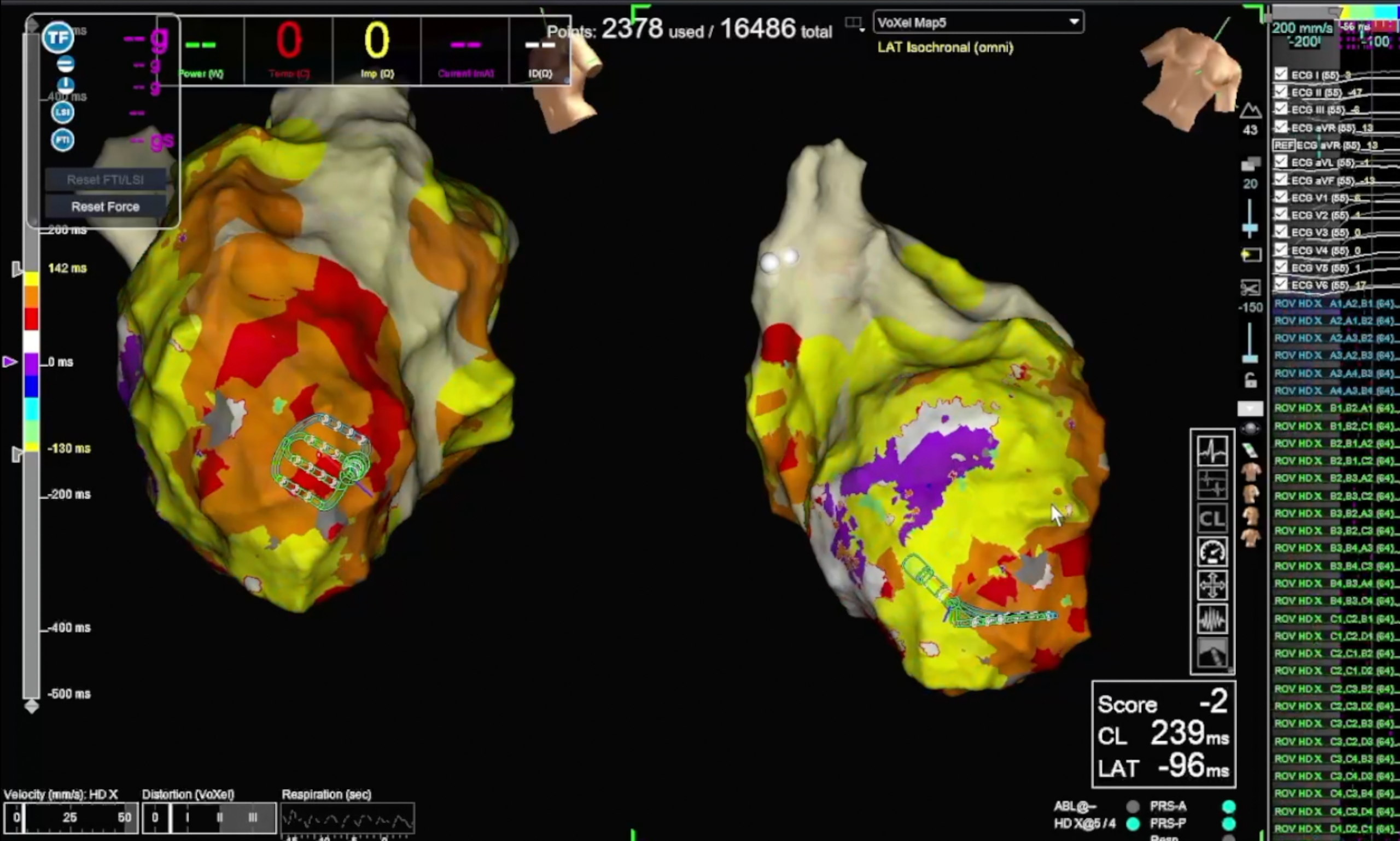
Task: Click the CL cycle length icon
Action: pos(1212,518)
